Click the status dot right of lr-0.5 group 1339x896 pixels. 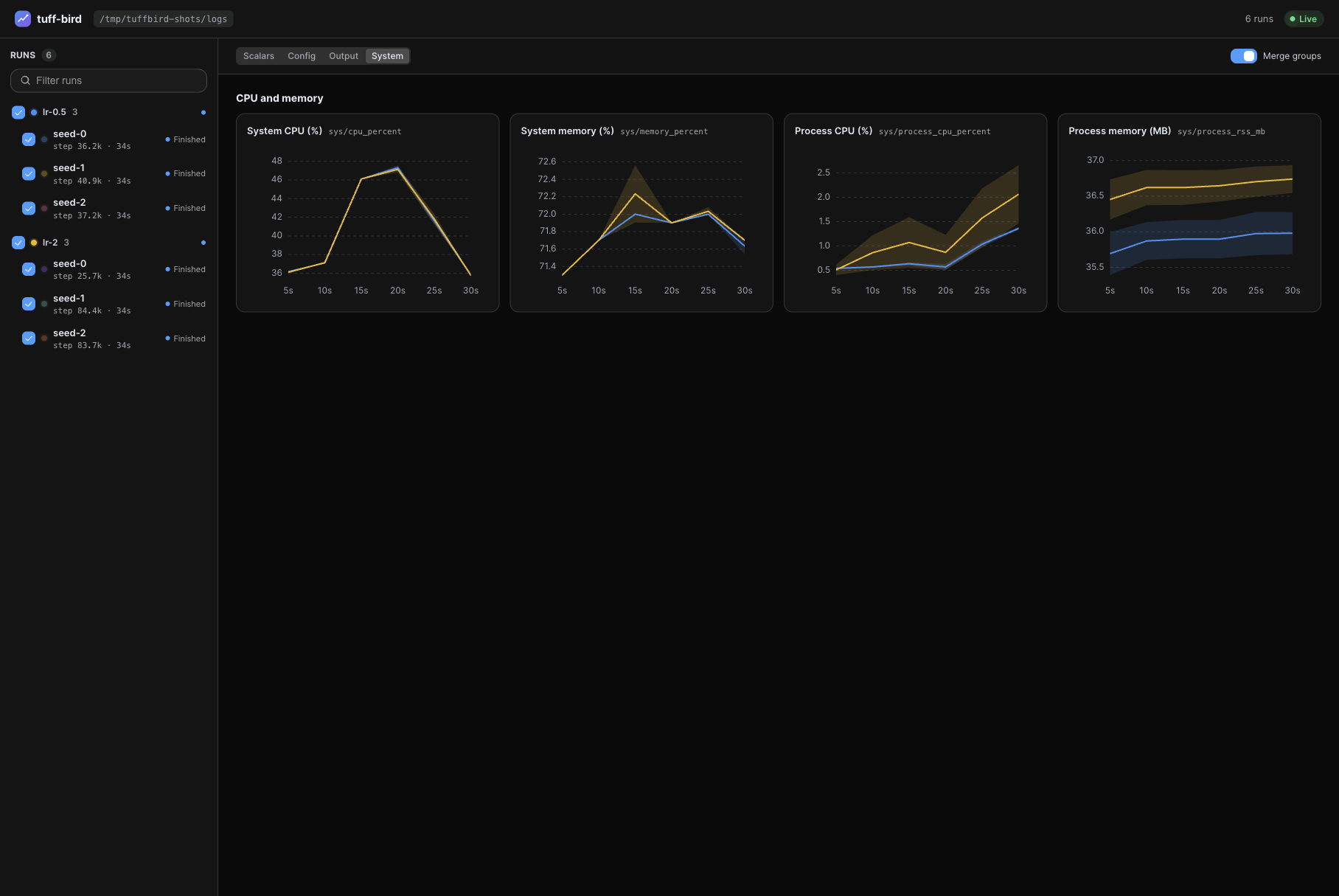(x=204, y=112)
